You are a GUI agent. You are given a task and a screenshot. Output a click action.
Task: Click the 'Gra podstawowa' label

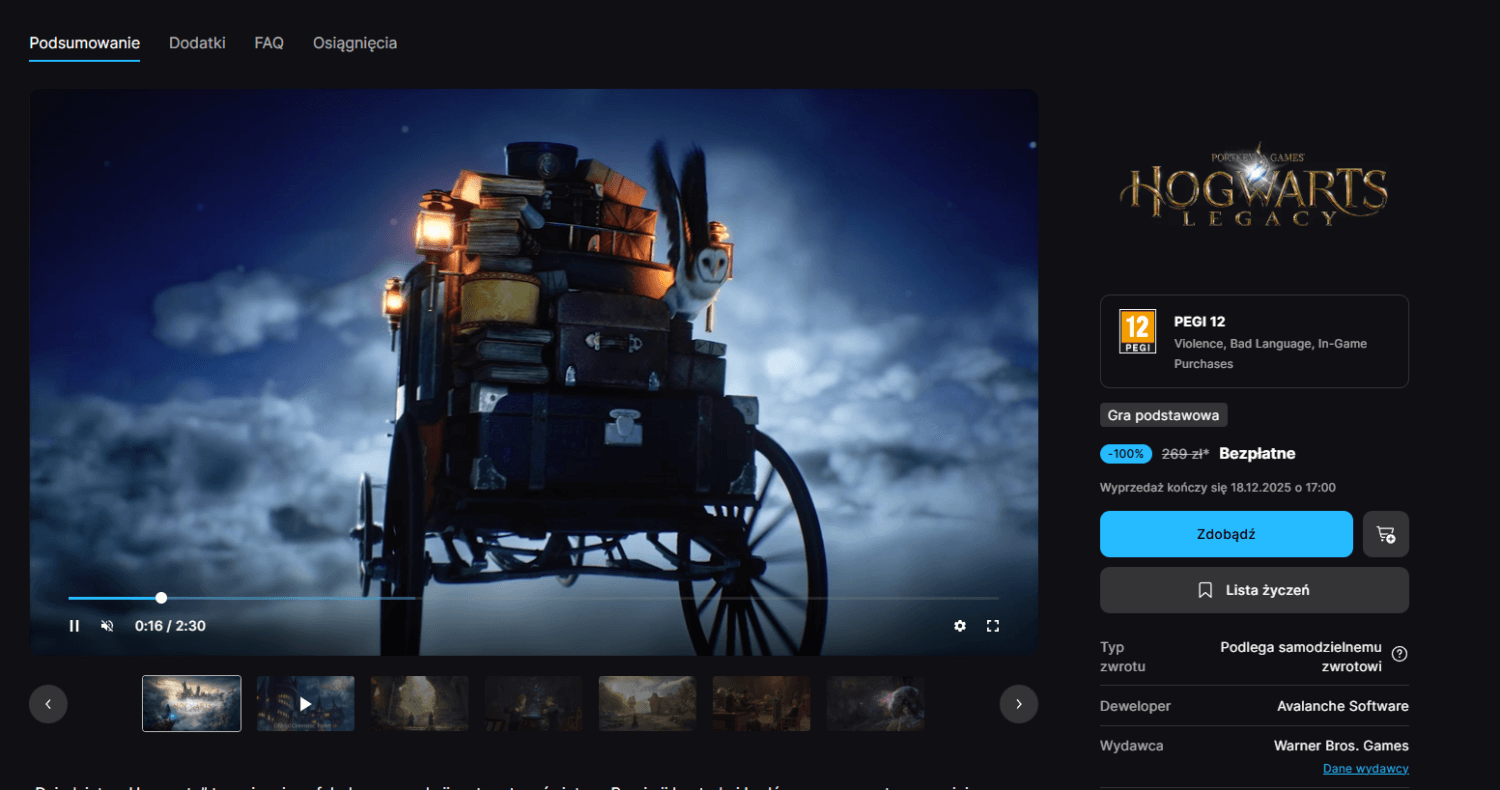(x=1163, y=414)
